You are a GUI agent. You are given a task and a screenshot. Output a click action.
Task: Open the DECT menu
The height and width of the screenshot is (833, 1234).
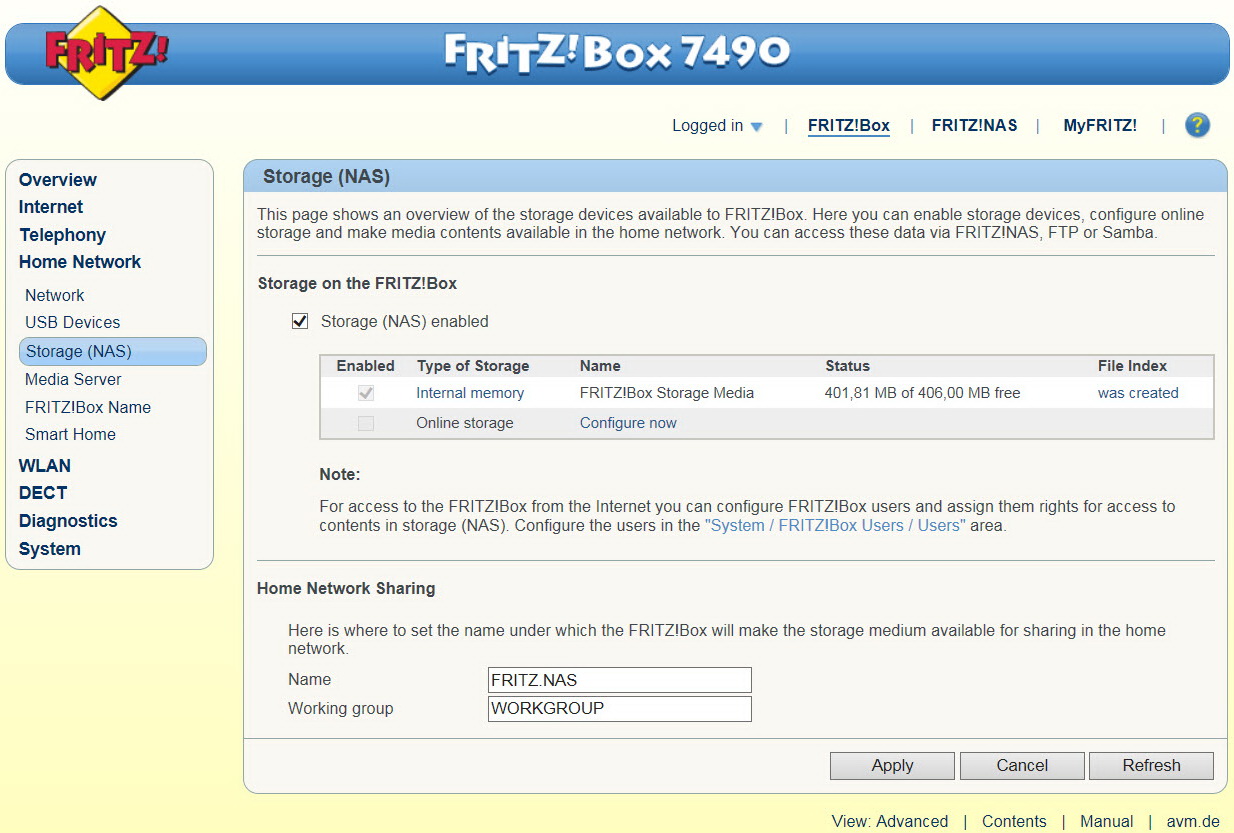tap(43, 493)
